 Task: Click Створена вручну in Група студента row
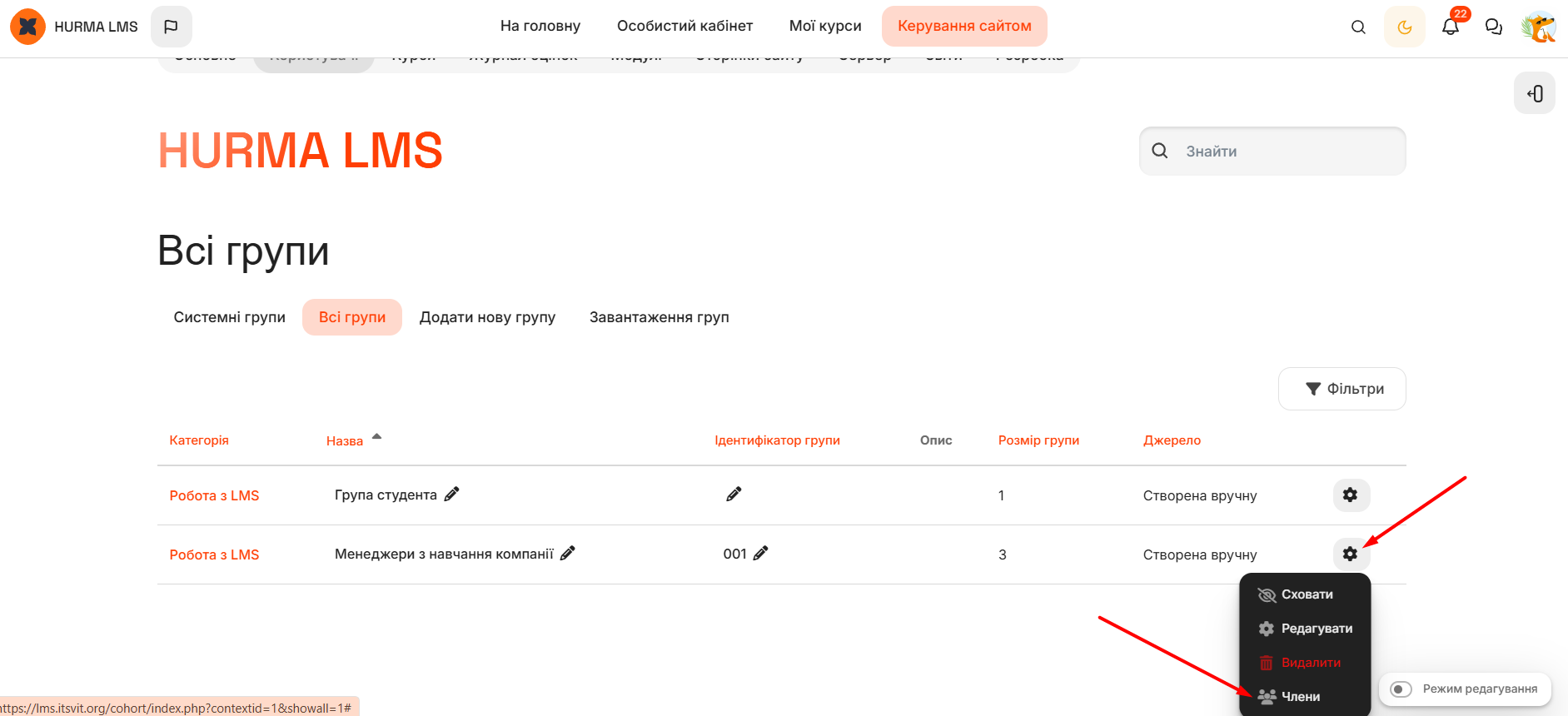pos(1200,495)
